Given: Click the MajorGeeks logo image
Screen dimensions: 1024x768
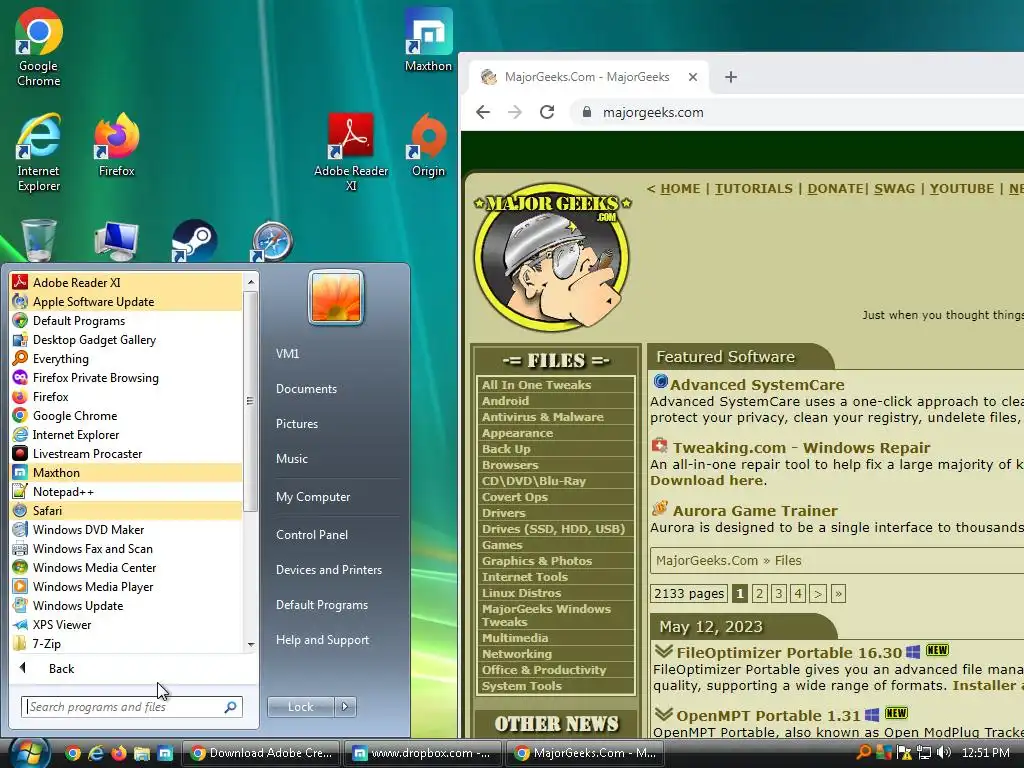Looking at the screenshot, I should click(x=552, y=256).
